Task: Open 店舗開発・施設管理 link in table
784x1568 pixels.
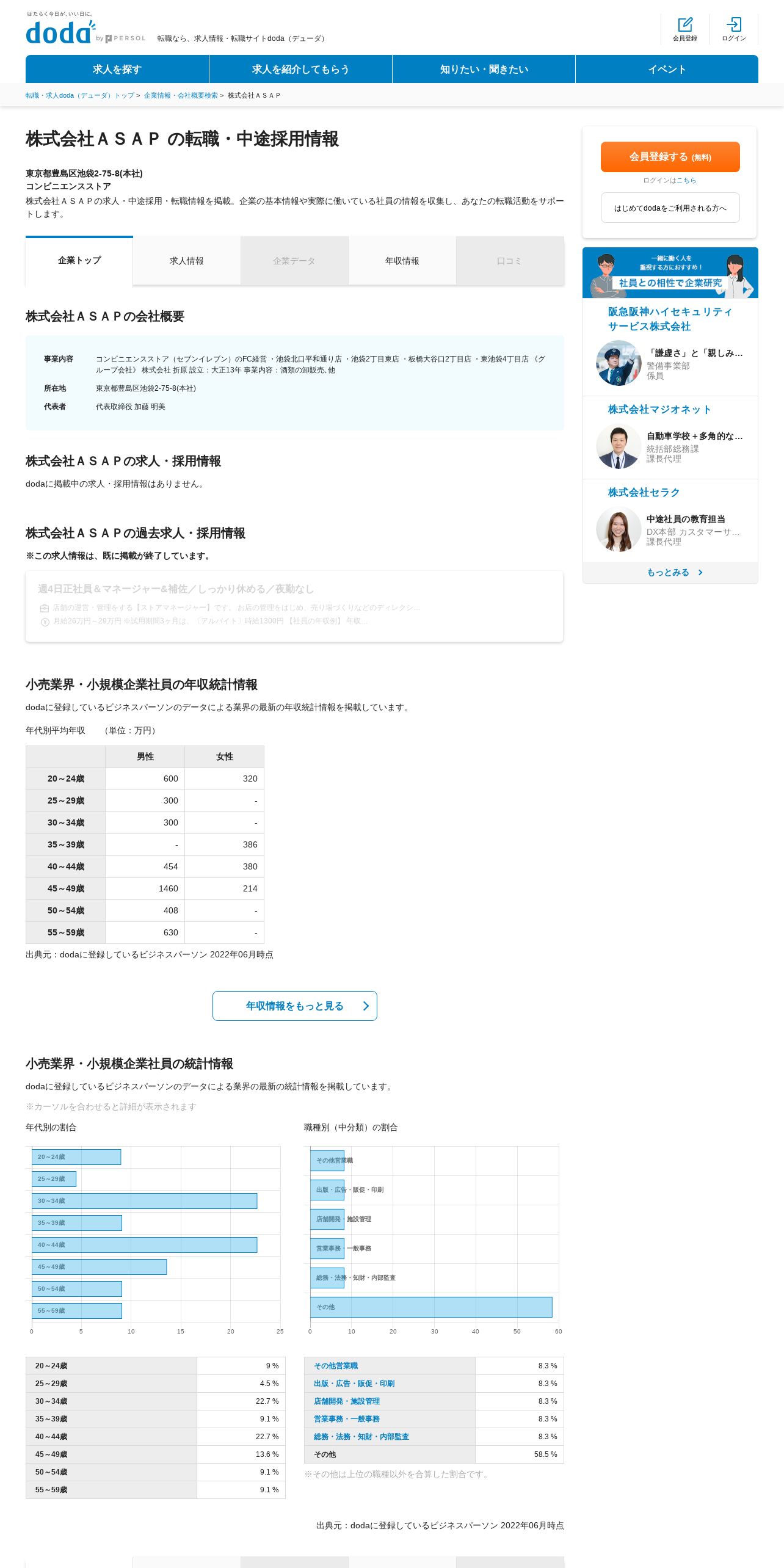Action: tap(347, 1401)
